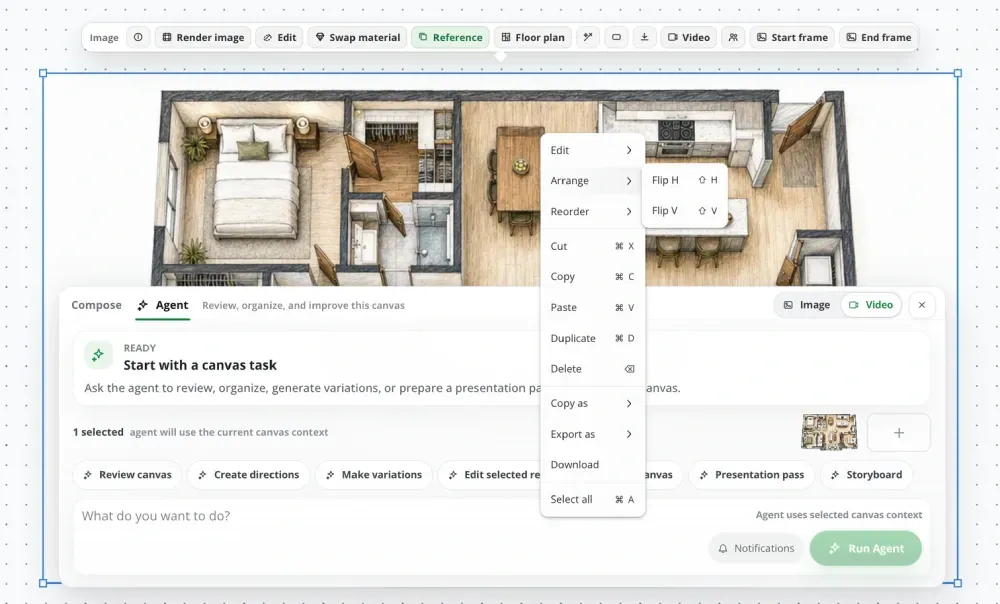Click the Make variations suggestion chip
1000x604 pixels.
click(374, 475)
